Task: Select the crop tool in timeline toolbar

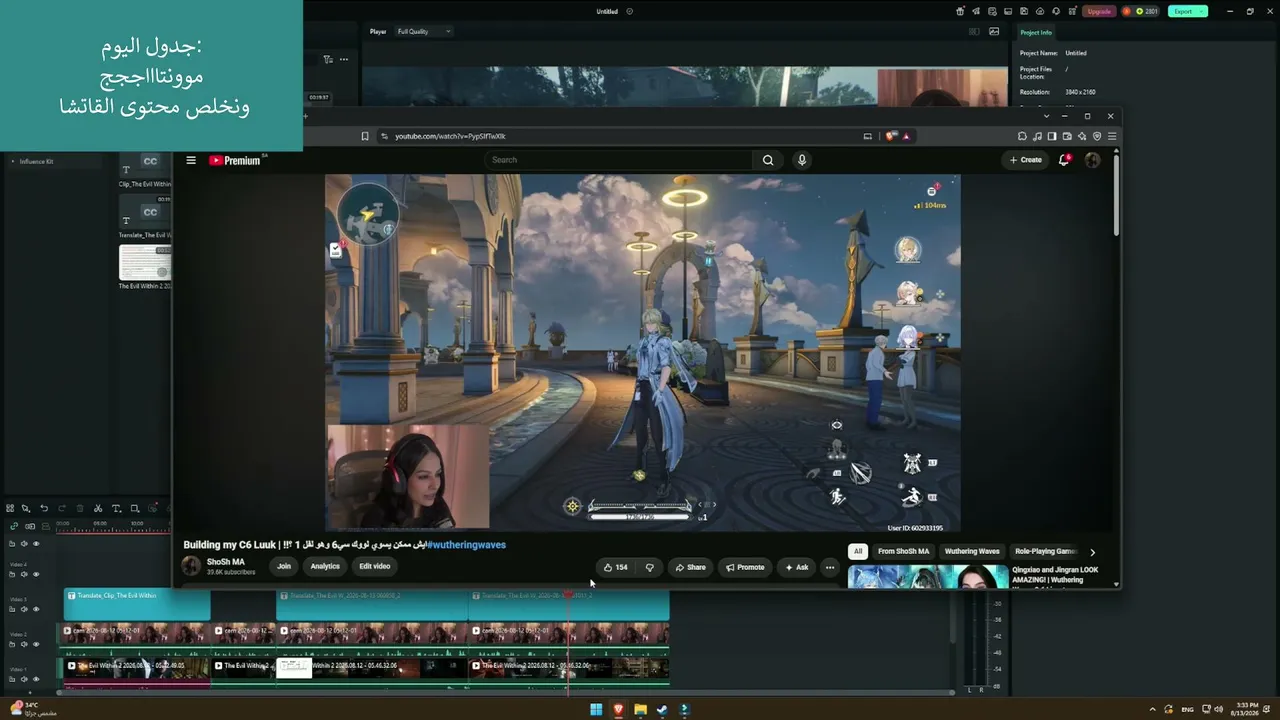Action: 134,509
